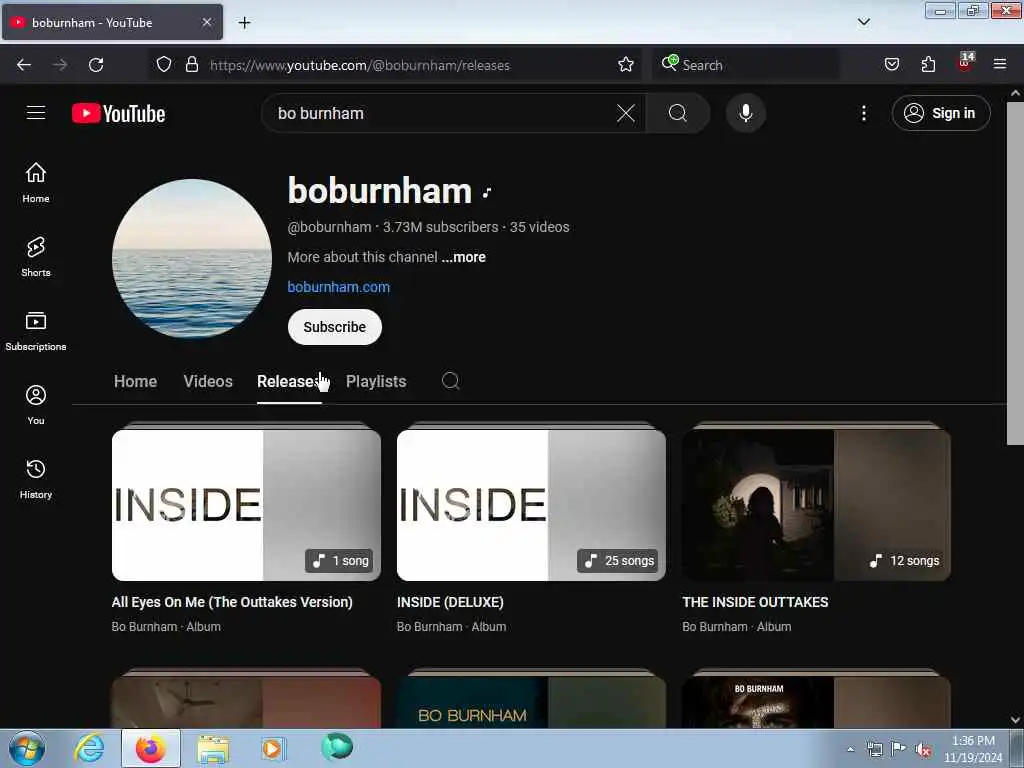Open Subscriptions in the sidebar
The image size is (1024, 768).
(x=36, y=331)
